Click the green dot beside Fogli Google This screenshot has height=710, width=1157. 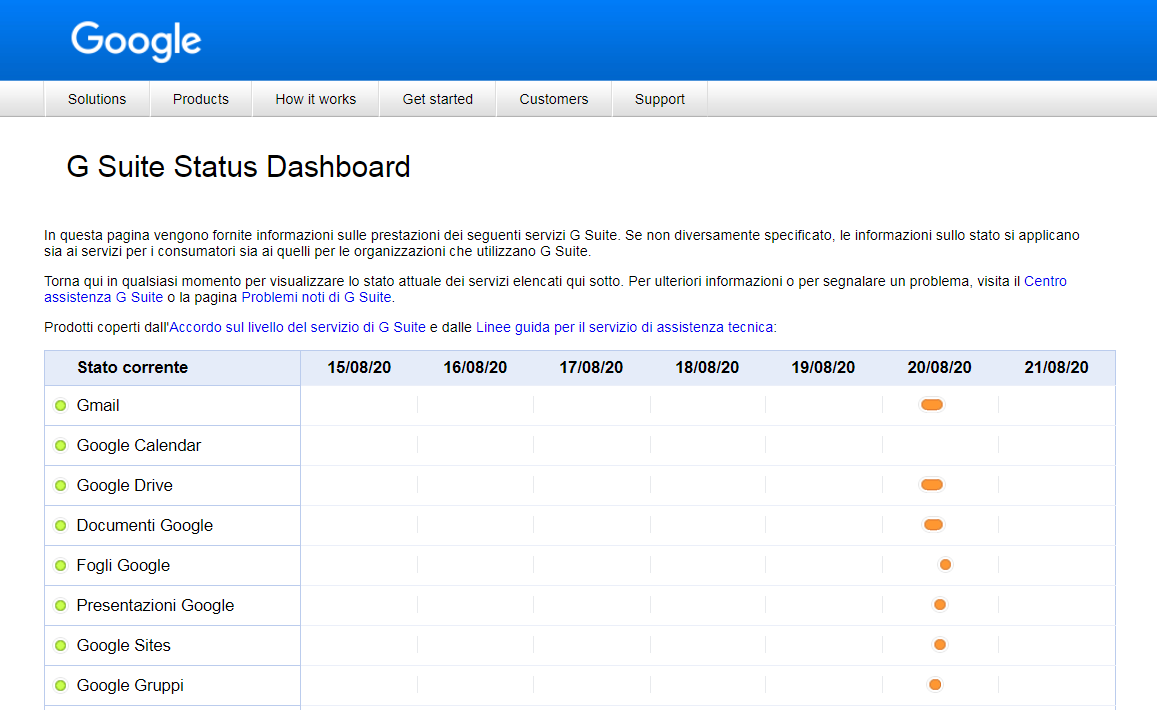pyautogui.click(x=61, y=564)
